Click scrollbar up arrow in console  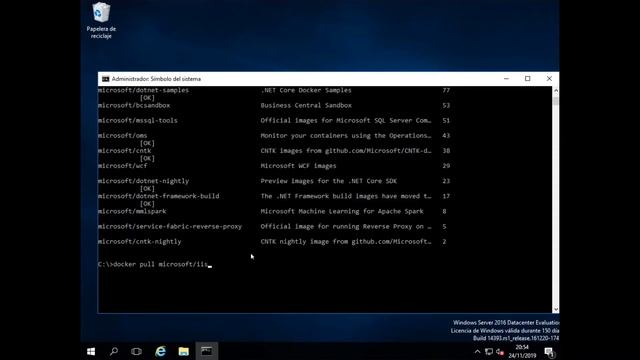556,90
